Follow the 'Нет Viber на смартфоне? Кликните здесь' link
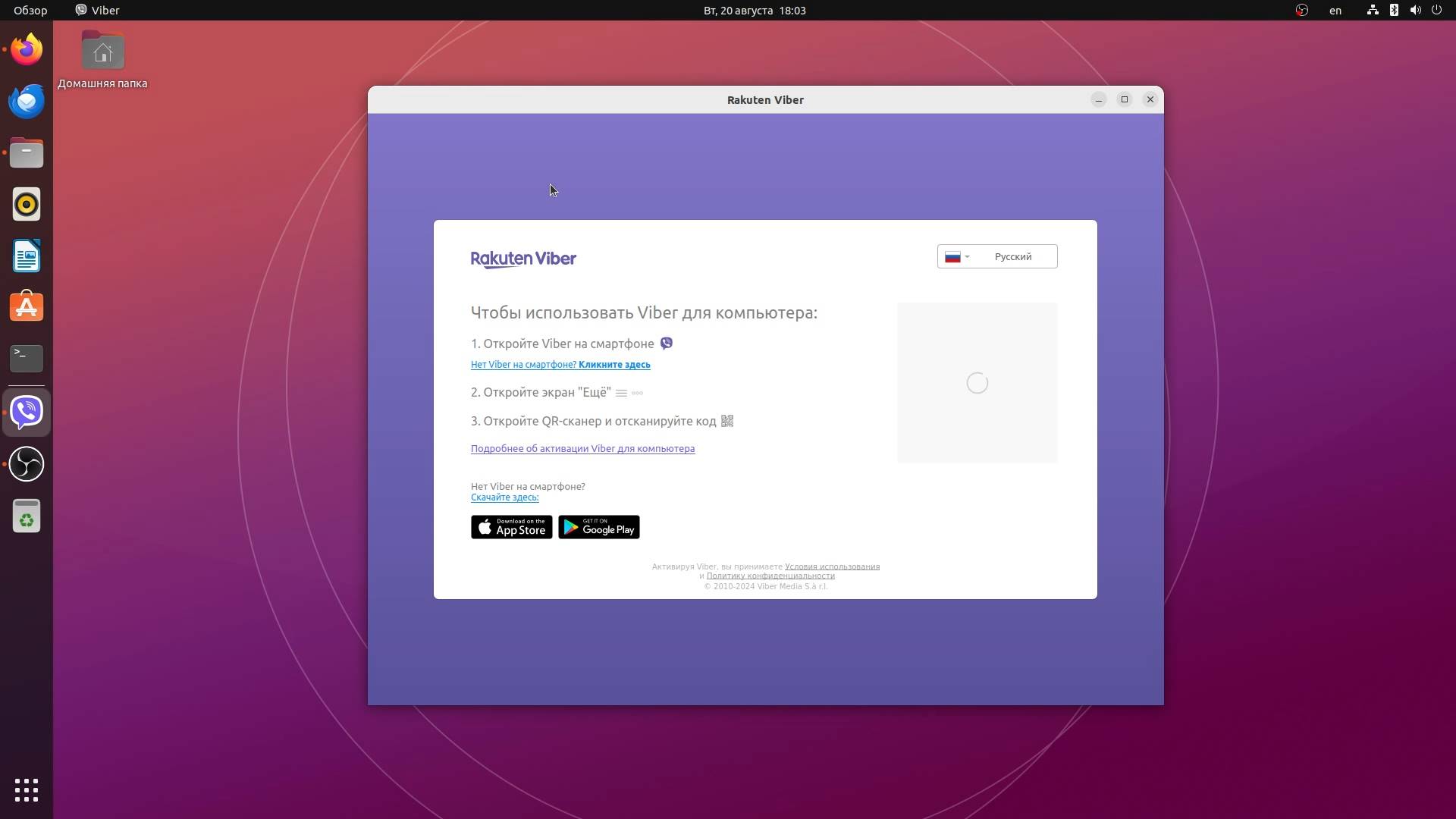1456x819 pixels. (x=560, y=364)
